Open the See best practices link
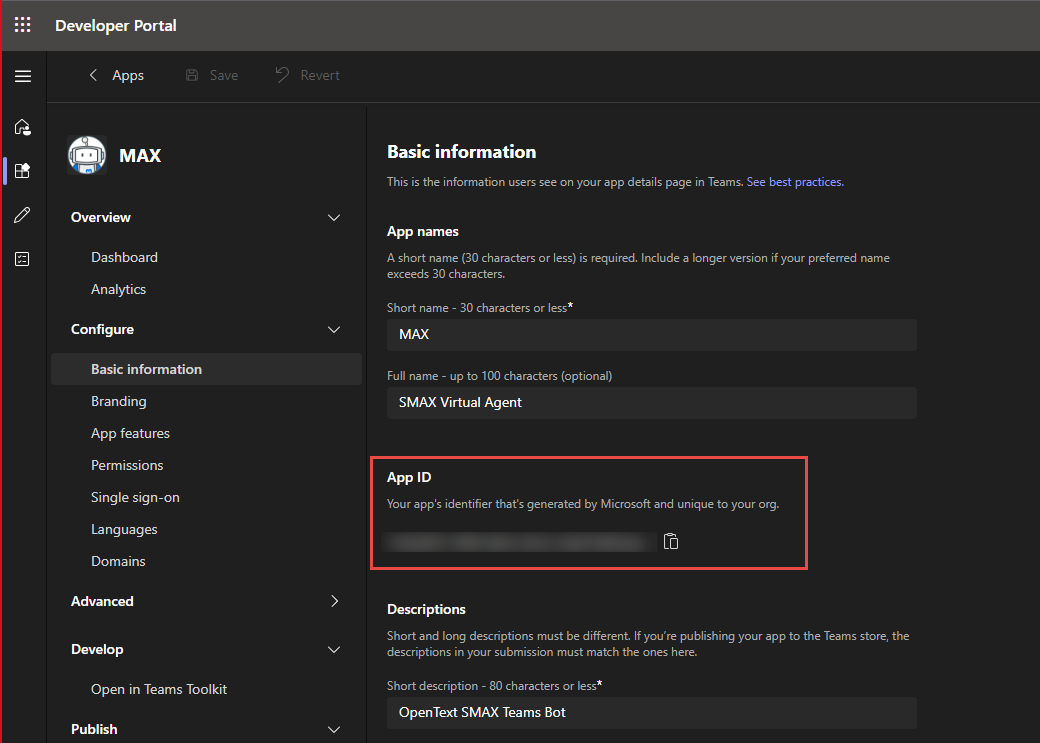Image resolution: width=1040 pixels, height=743 pixels. [795, 181]
